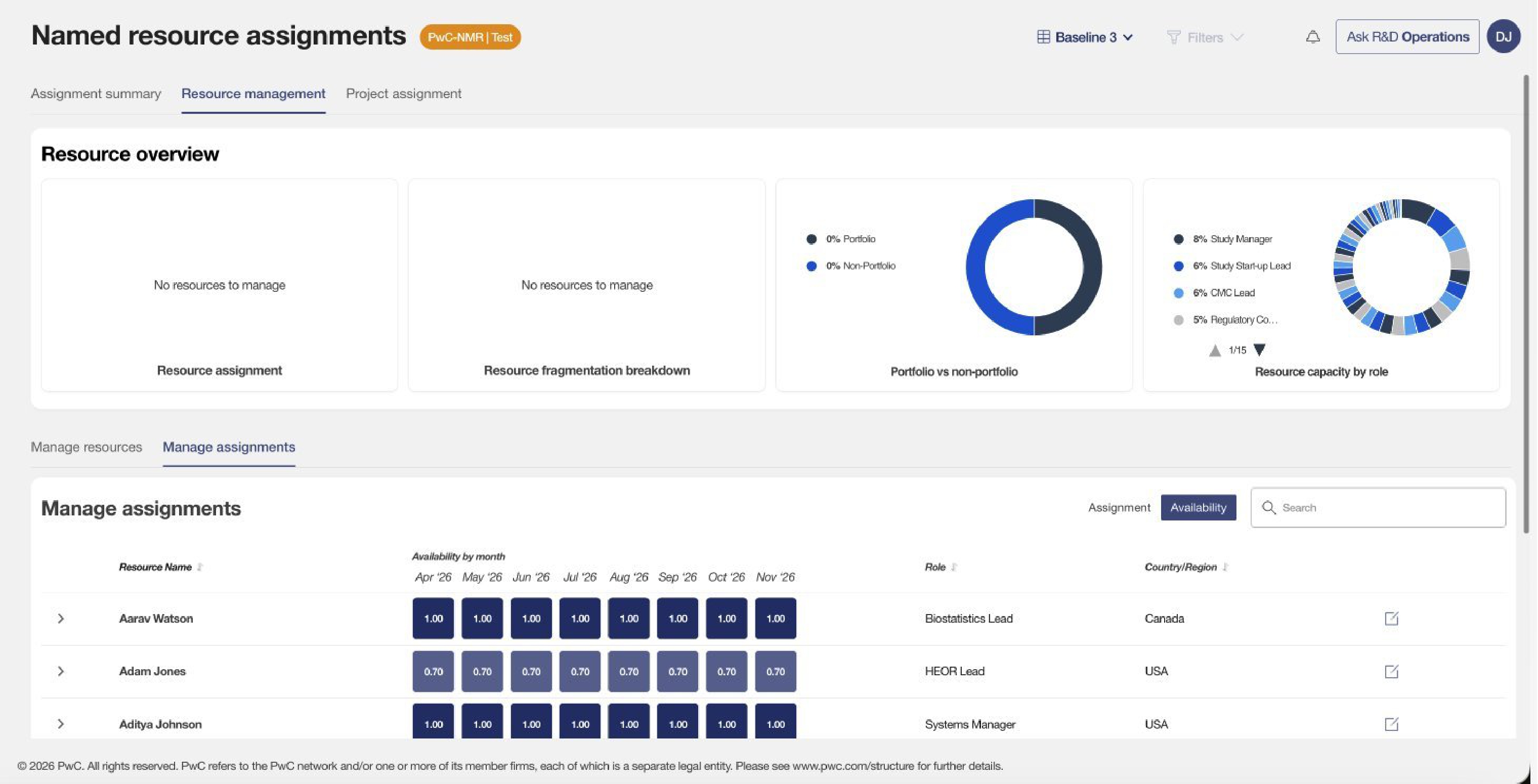Image resolution: width=1538 pixels, height=784 pixels.
Task: Toggle Study Manager legend entry
Action: click(x=1223, y=239)
